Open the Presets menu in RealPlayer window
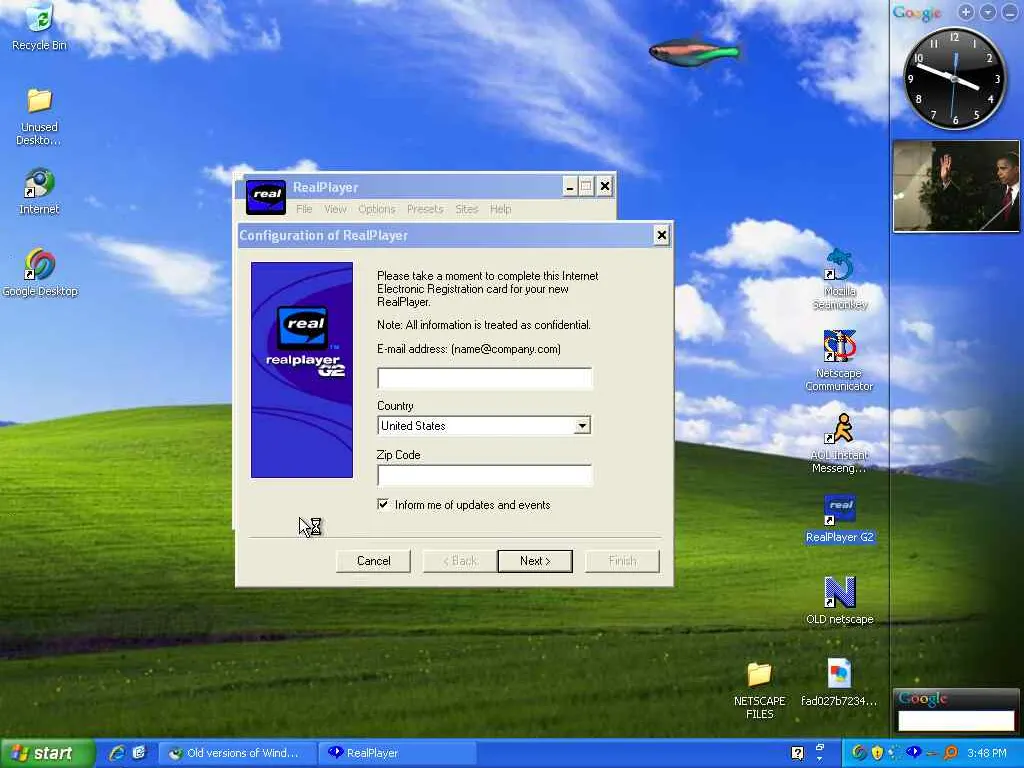The image size is (1024, 768). [x=424, y=209]
